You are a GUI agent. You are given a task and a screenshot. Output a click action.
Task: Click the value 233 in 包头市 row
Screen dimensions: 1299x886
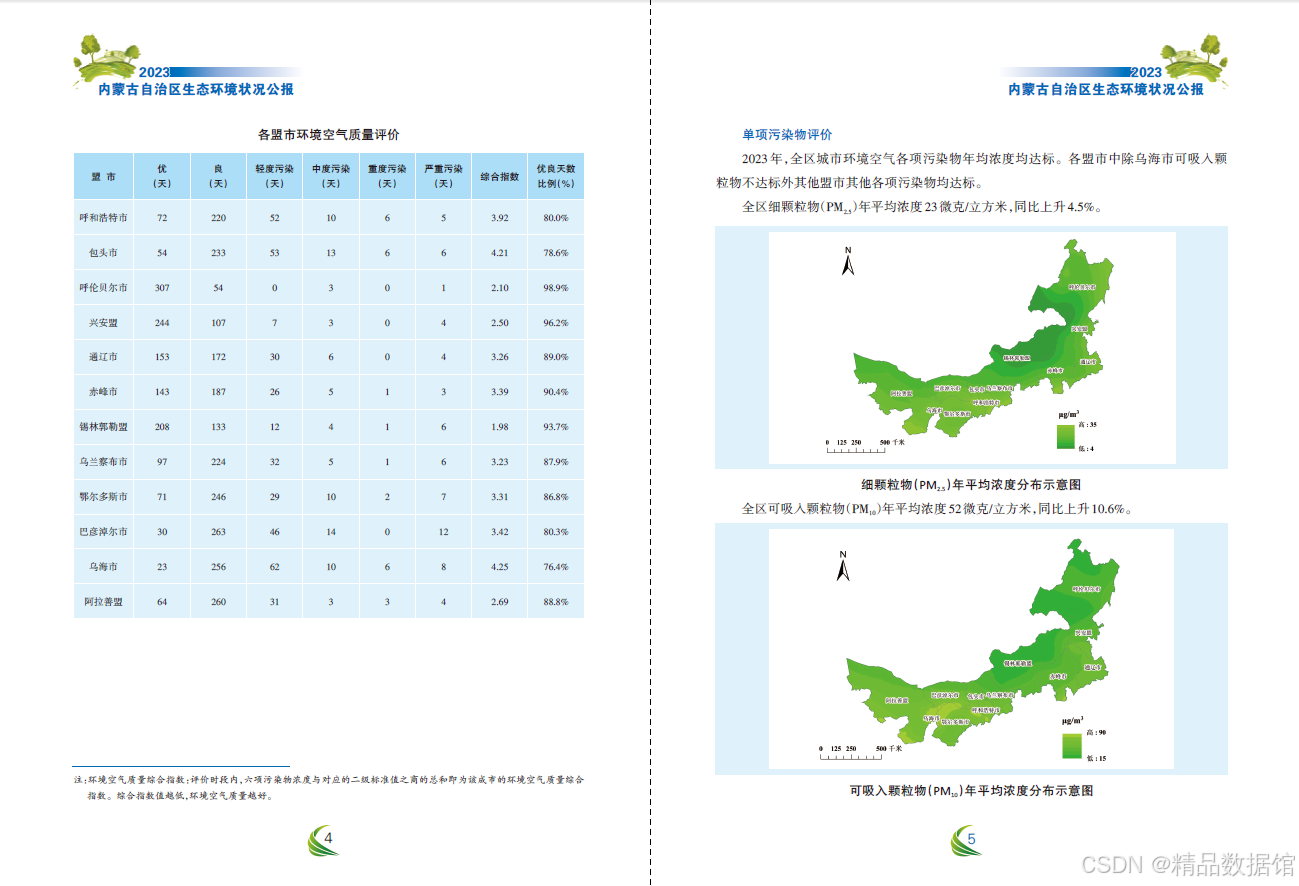218,253
